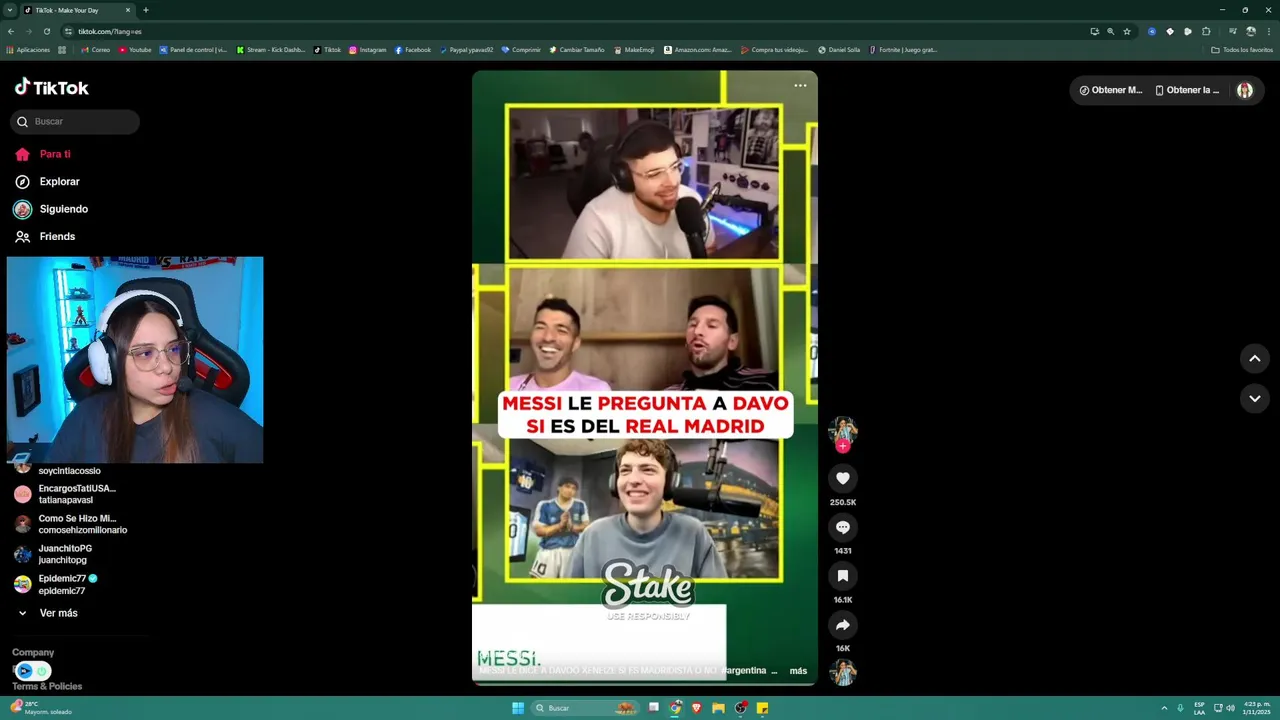Expand the video caption with 'más'
This screenshot has height=720, width=1280.
(798, 671)
